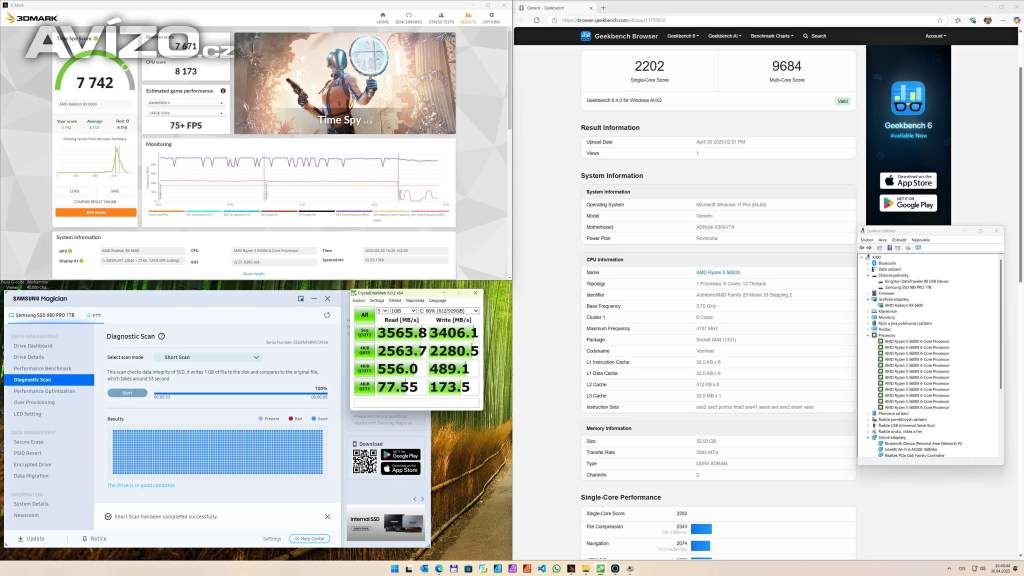Open Stress Tests in 3DMark
The width and height of the screenshot is (1024, 576).
point(441,18)
